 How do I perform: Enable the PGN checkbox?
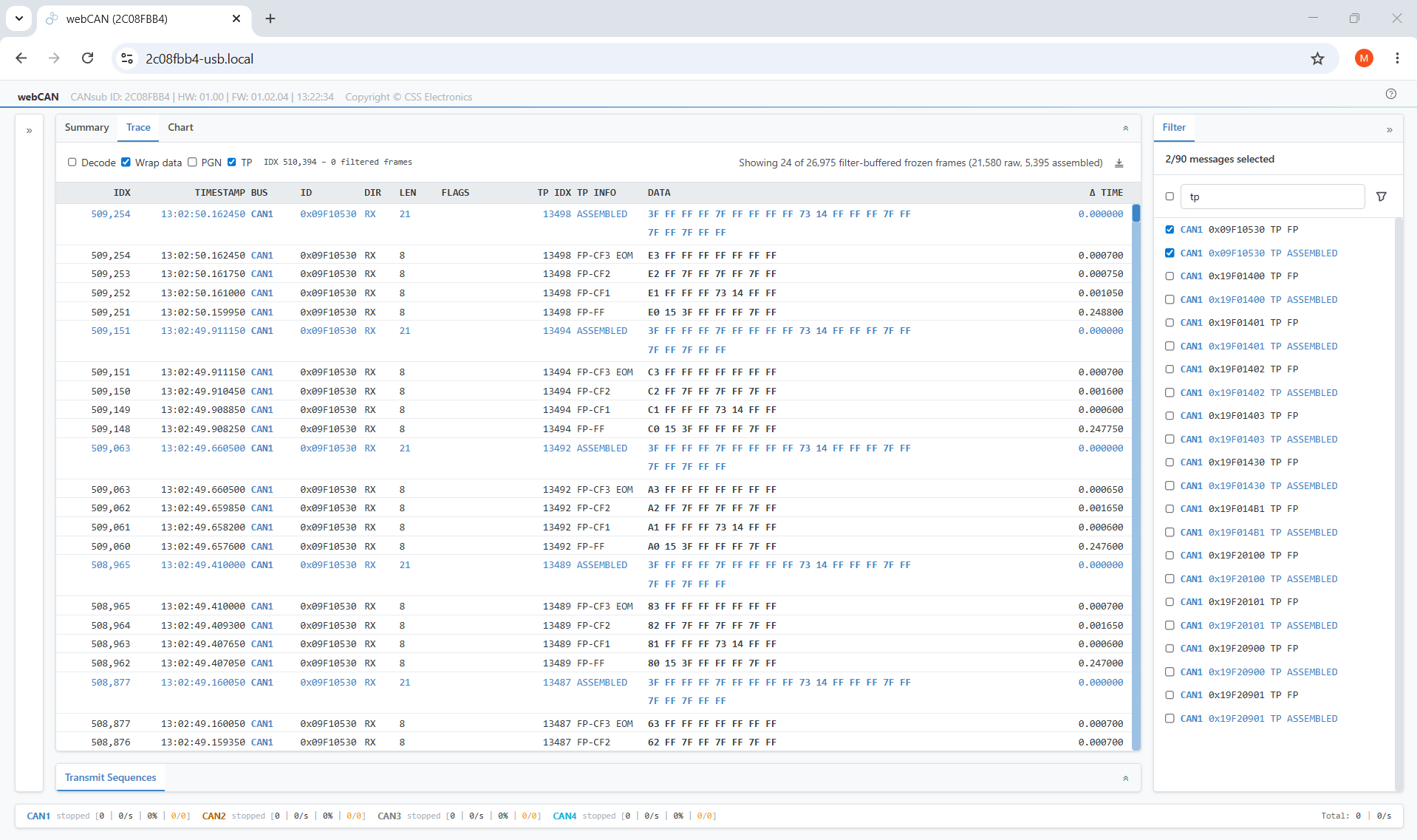click(192, 163)
